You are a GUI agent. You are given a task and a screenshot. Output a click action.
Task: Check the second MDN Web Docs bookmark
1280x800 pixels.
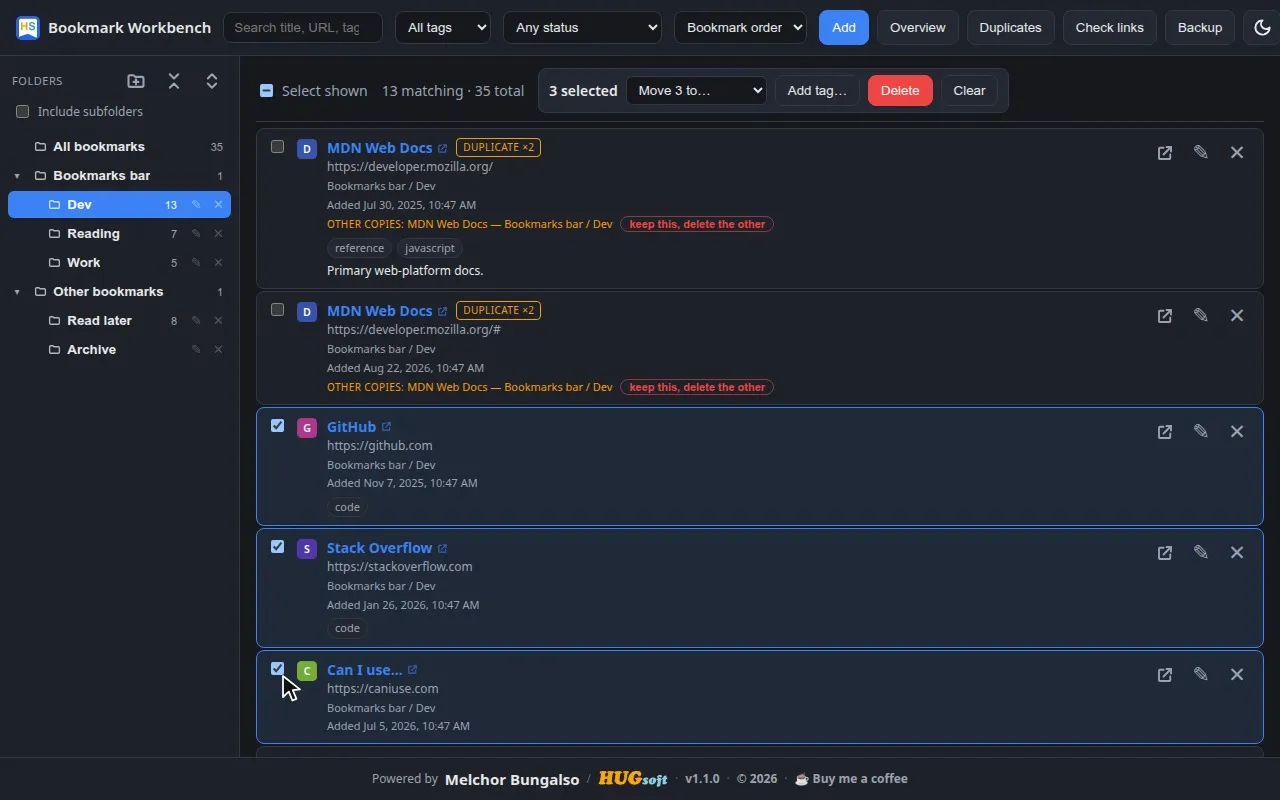click(278, 310)
